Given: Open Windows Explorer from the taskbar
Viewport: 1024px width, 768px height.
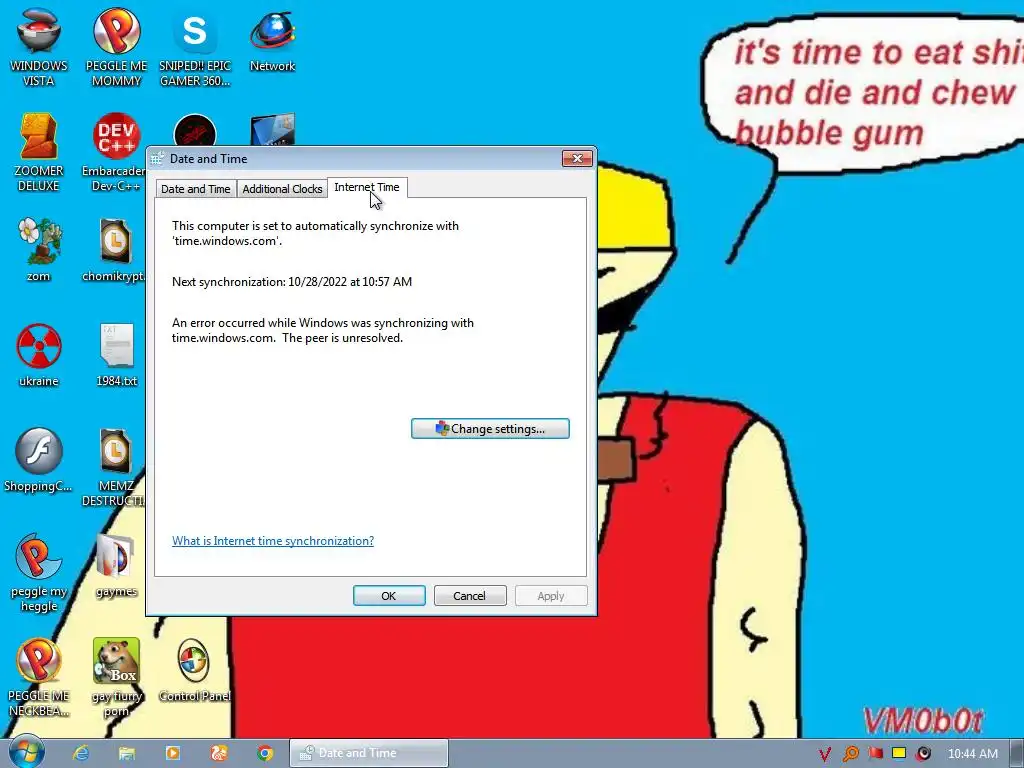Looking at the screenshot, I should (x=127, y=753).
